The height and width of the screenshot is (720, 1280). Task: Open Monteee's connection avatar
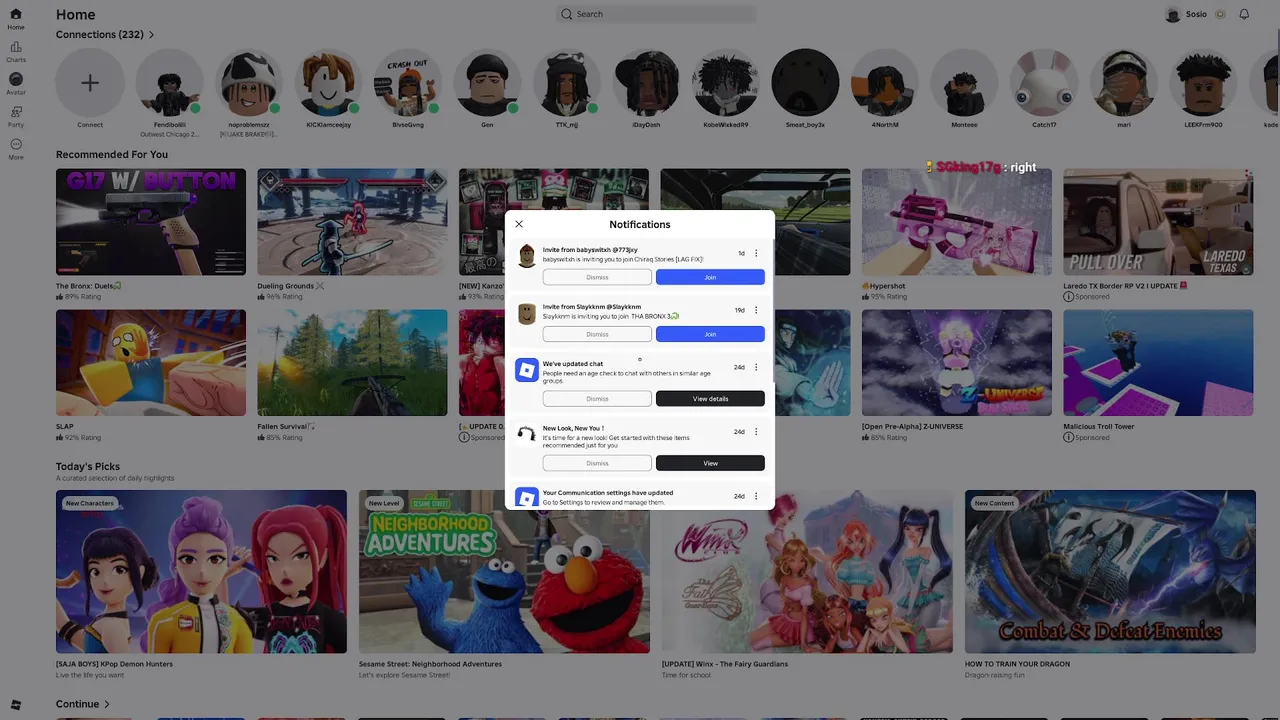coord(964,83)
